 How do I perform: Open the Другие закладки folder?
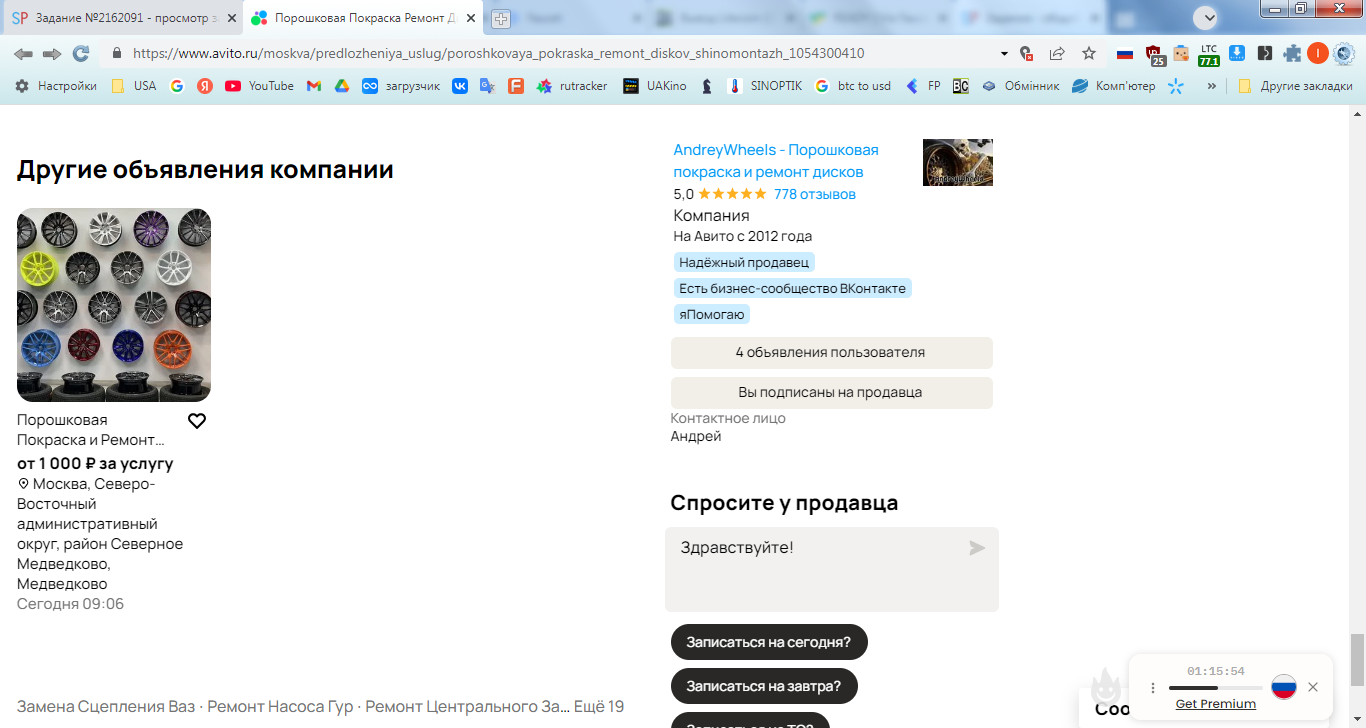[x=1295, y=86]
